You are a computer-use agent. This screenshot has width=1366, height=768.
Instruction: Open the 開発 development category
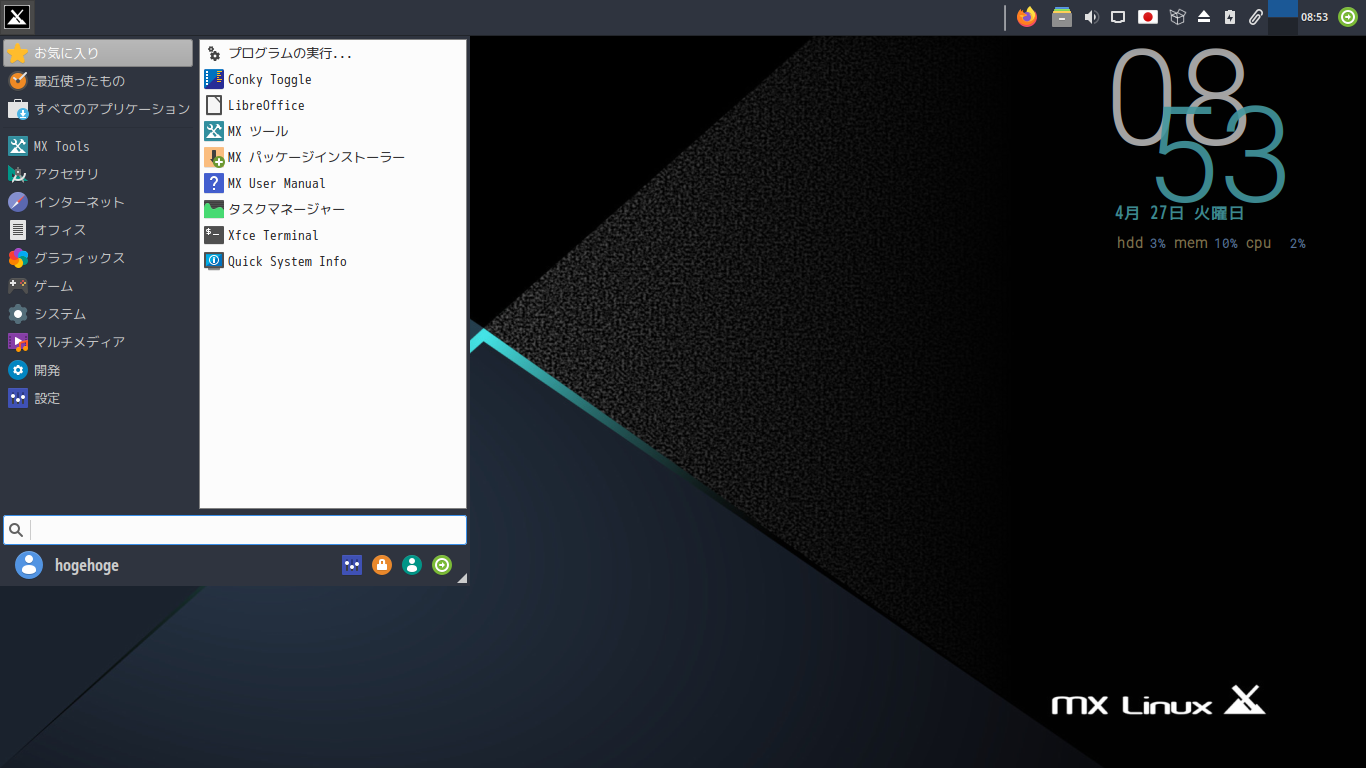[x=98, y=370]
